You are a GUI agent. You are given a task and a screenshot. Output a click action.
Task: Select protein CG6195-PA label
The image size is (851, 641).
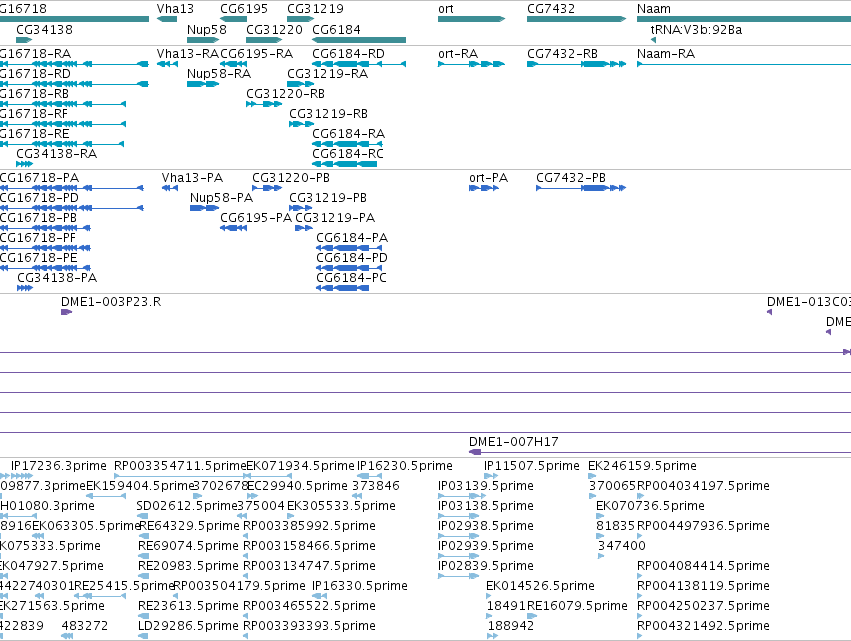[x=256, y=218]
